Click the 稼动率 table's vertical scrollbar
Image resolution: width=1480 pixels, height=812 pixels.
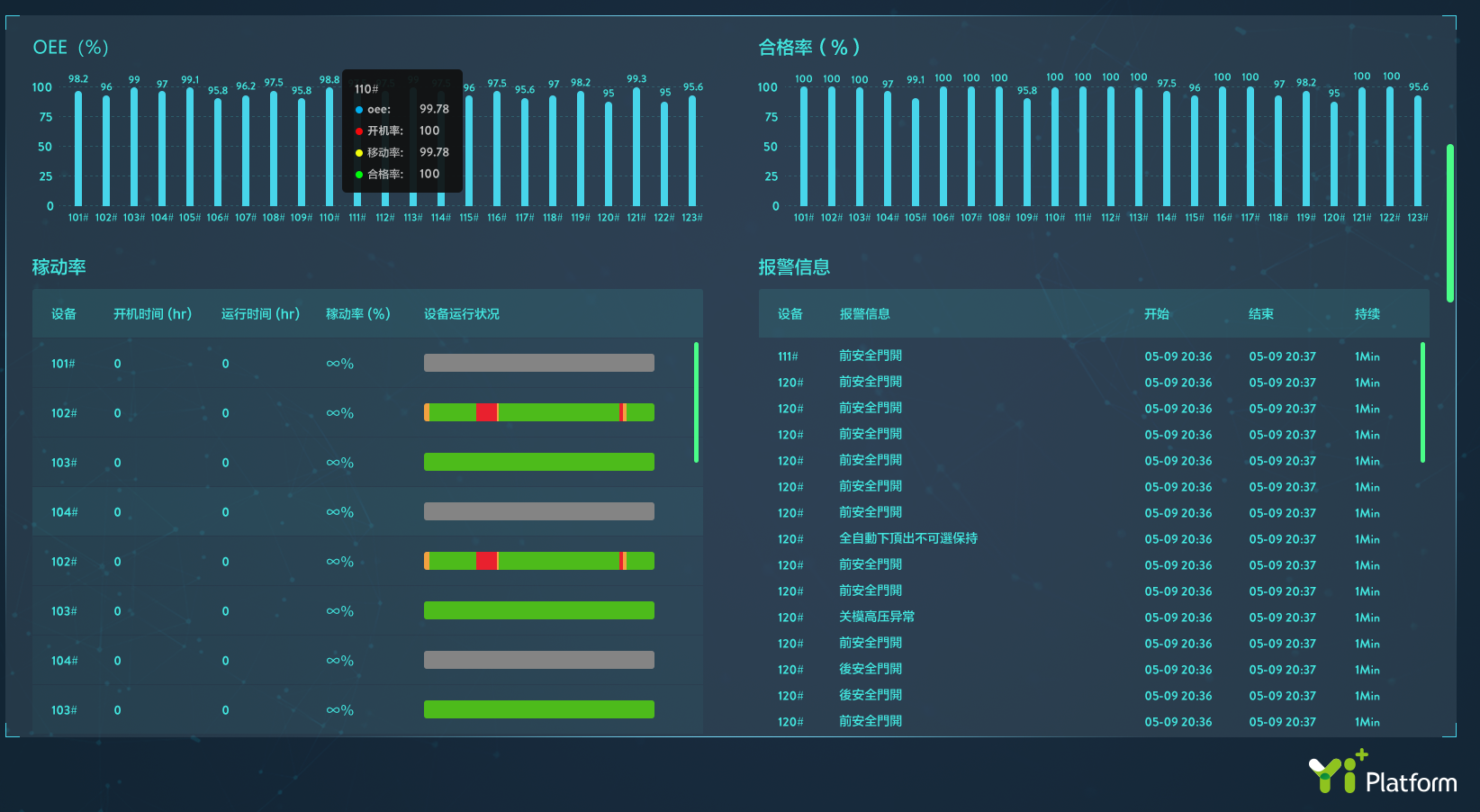[x=697, y=401]
